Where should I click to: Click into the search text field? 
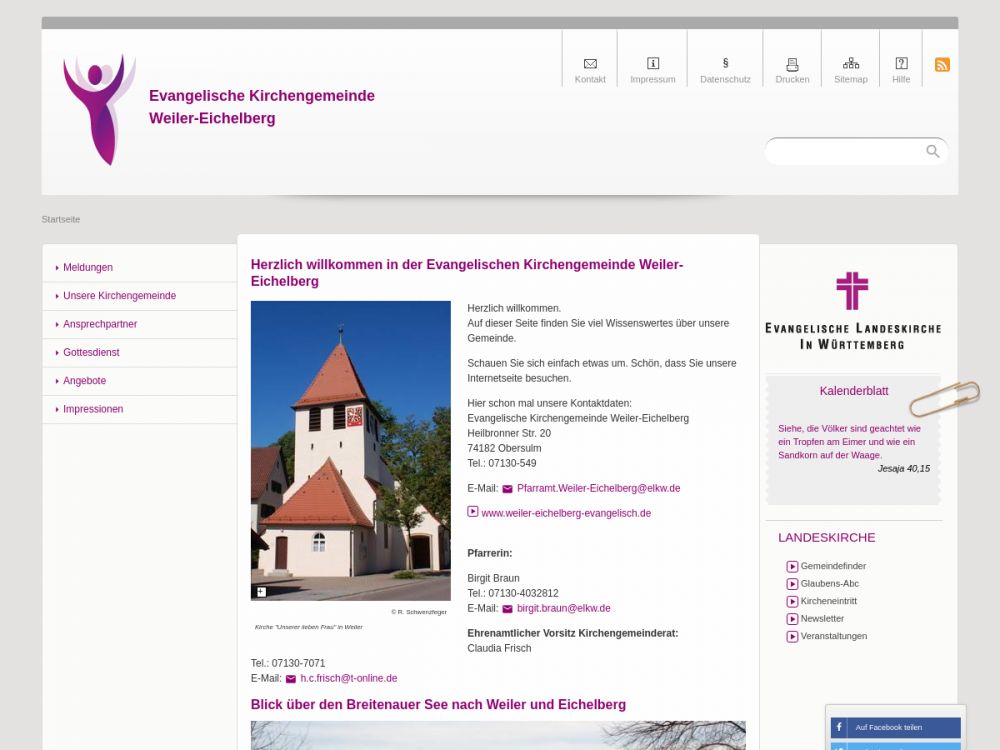point(845,151)
